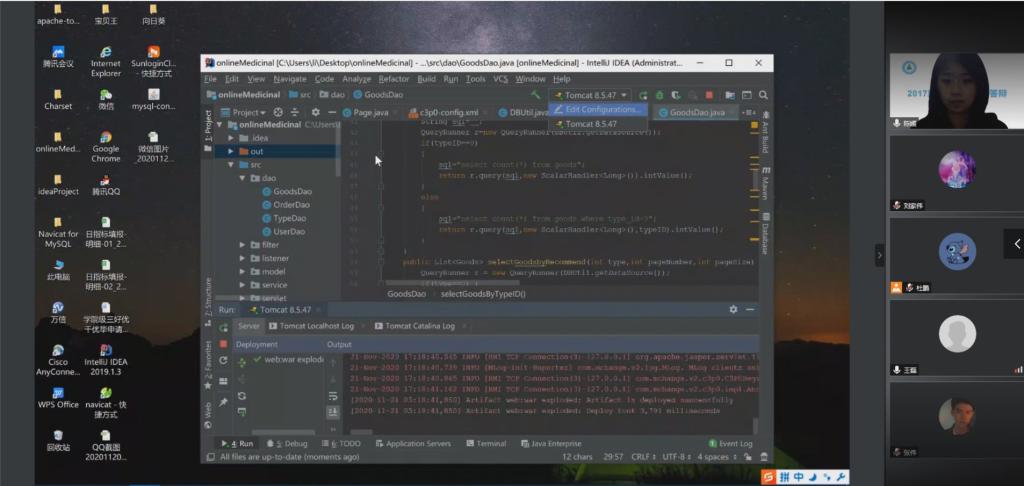Image resolution: width=1024 pixels, height=486 pixels.
Task: Select Edit Configurations... in the dropdown
Action: (602, 109)
